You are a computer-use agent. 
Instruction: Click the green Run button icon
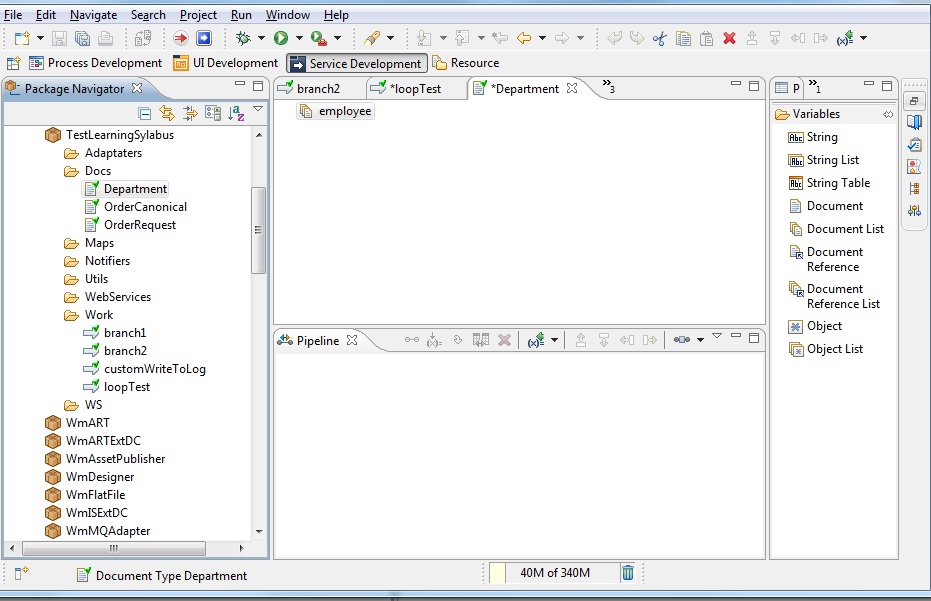[281, 39]
